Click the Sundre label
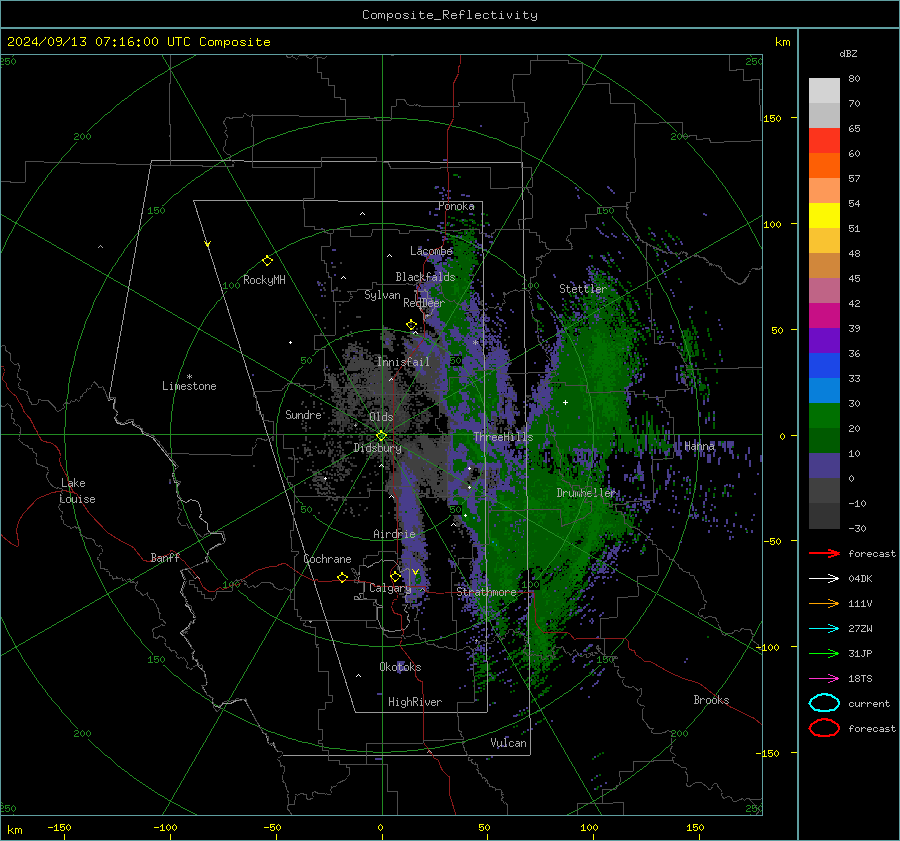900x841 pixels. click(303, 414)
